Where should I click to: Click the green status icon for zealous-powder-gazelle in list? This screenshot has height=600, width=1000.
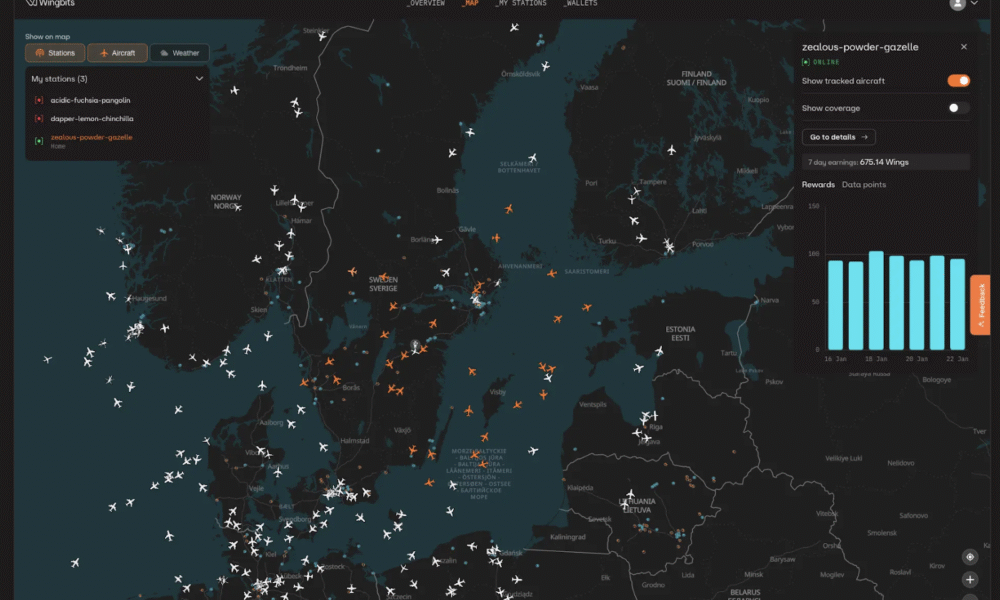coord(39,140)
